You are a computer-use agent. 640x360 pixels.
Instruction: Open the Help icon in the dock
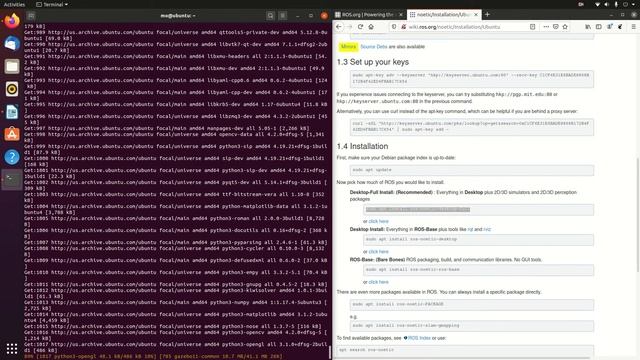[x=12, y=157]
